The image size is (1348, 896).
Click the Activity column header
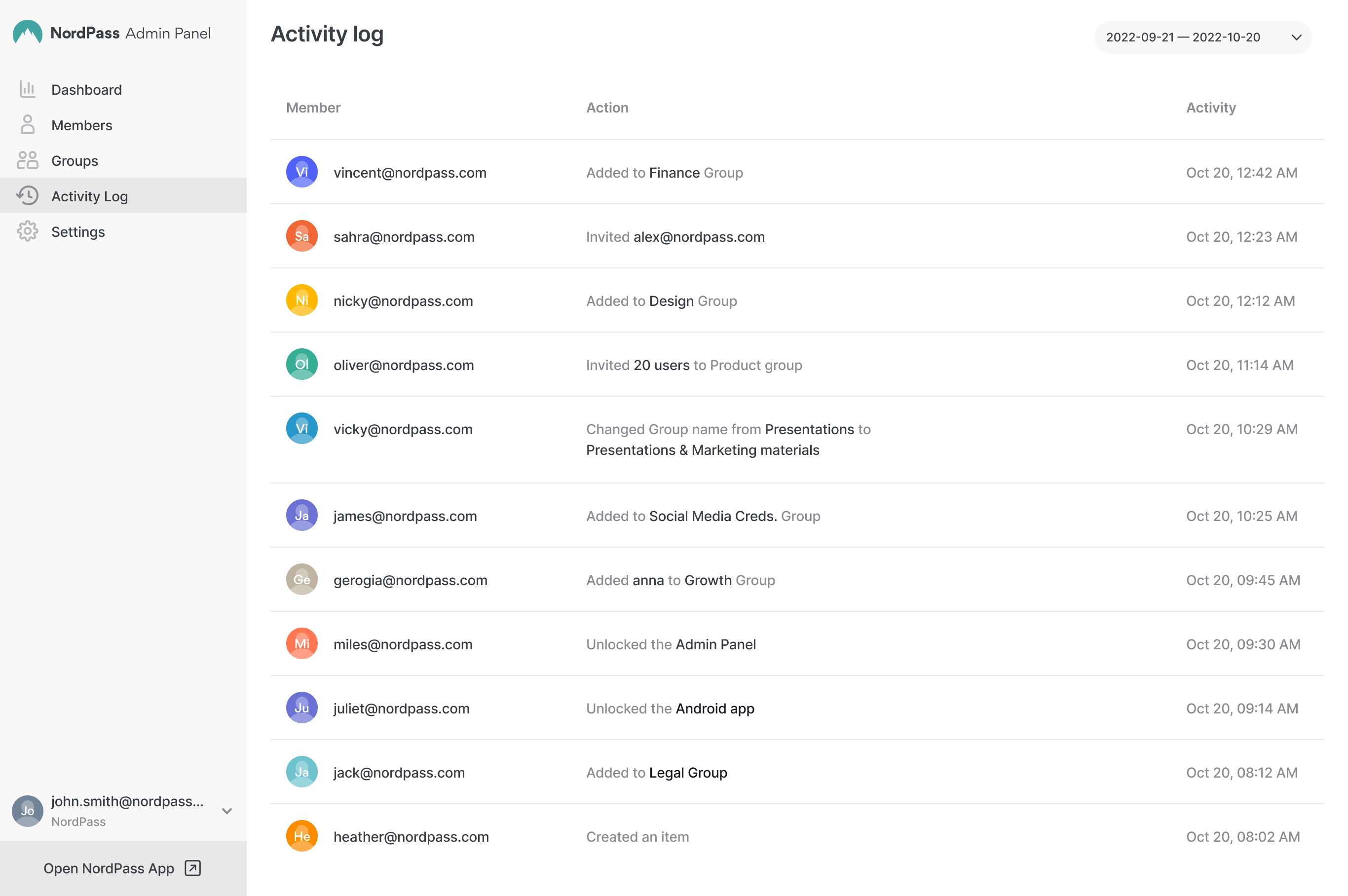pyautogui.click(x=1210, y=108)
